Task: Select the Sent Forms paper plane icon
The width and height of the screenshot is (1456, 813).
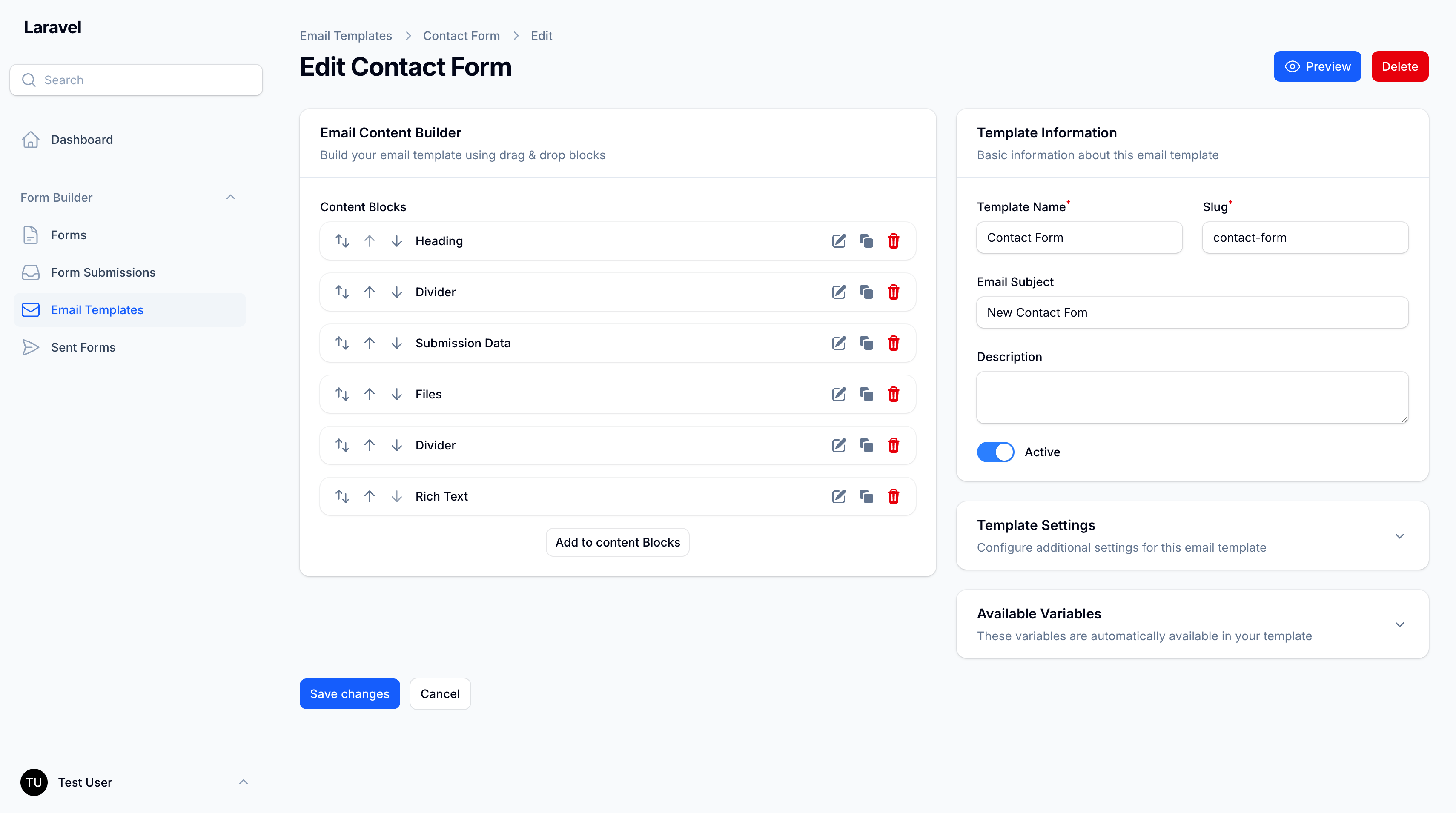Action: 31,347
